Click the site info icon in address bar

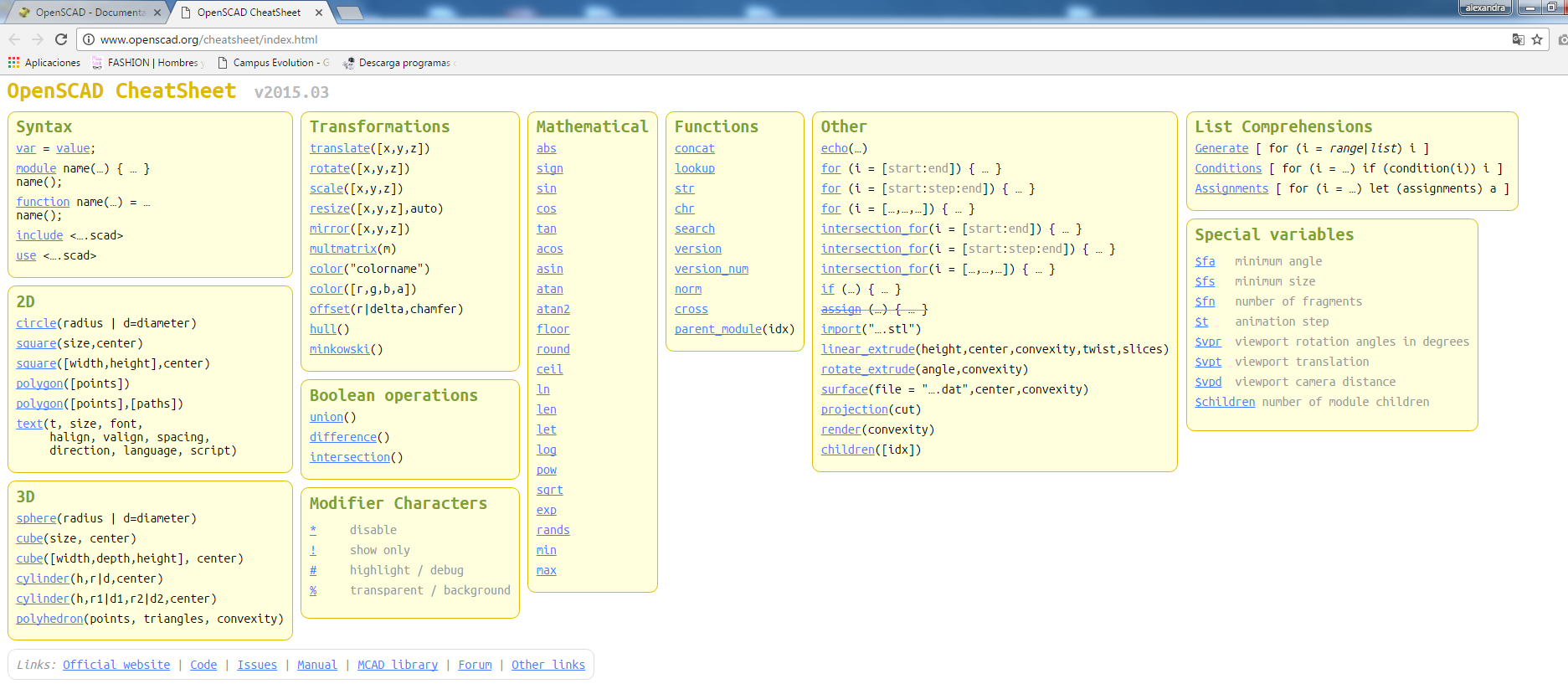coord(89,39)
